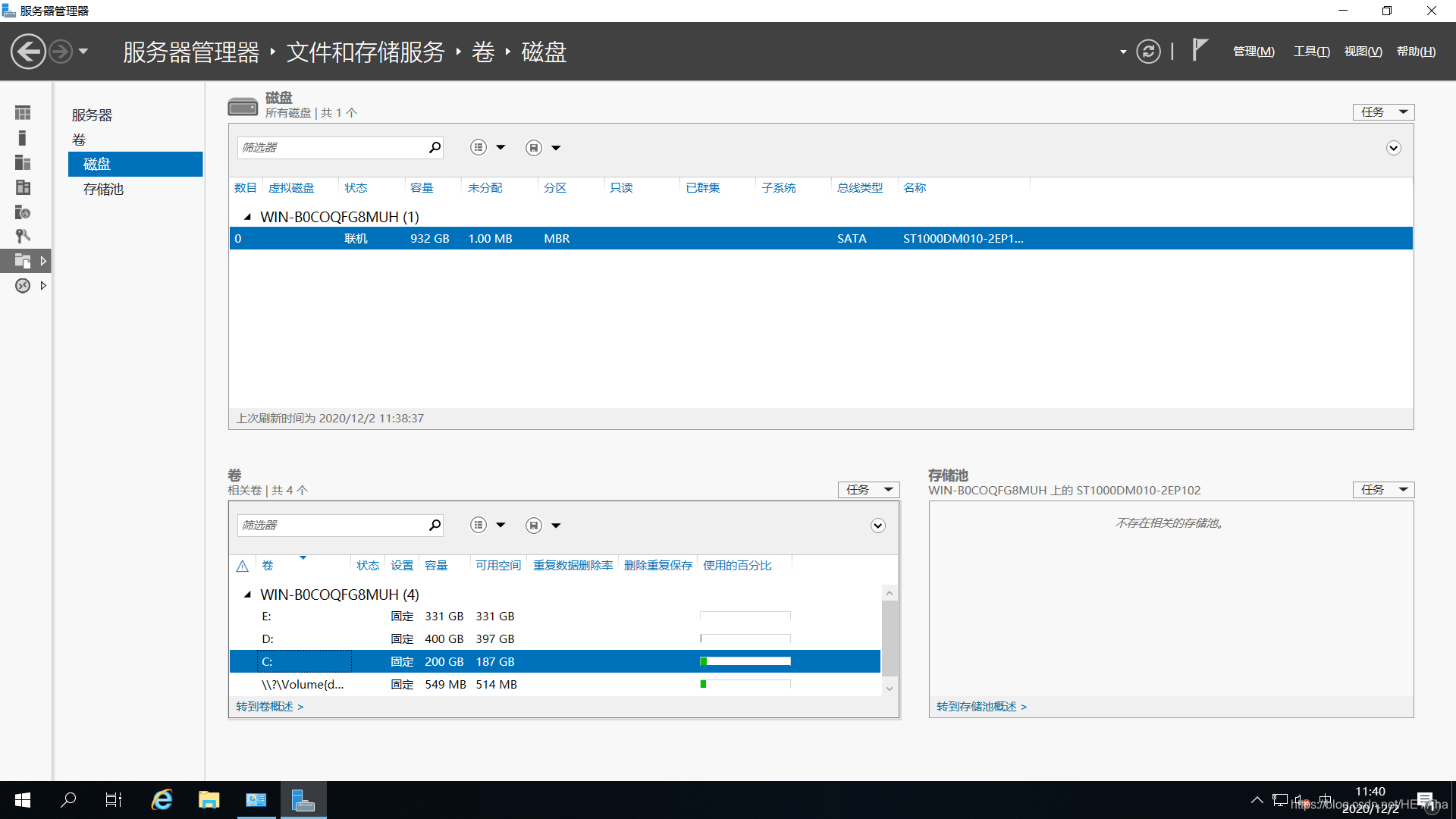
Task: Collapse the WIN-B0COQFG8MUH disk group
Action: pyautogui.click(x=246, y=216)
